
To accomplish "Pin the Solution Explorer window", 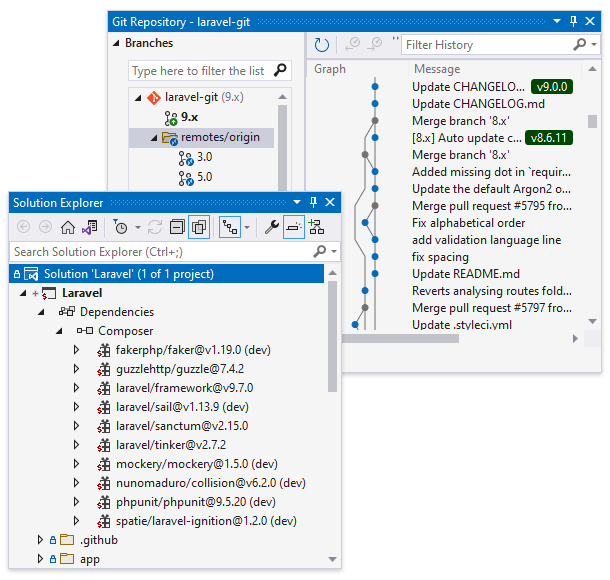I will (x=314, y=202).
